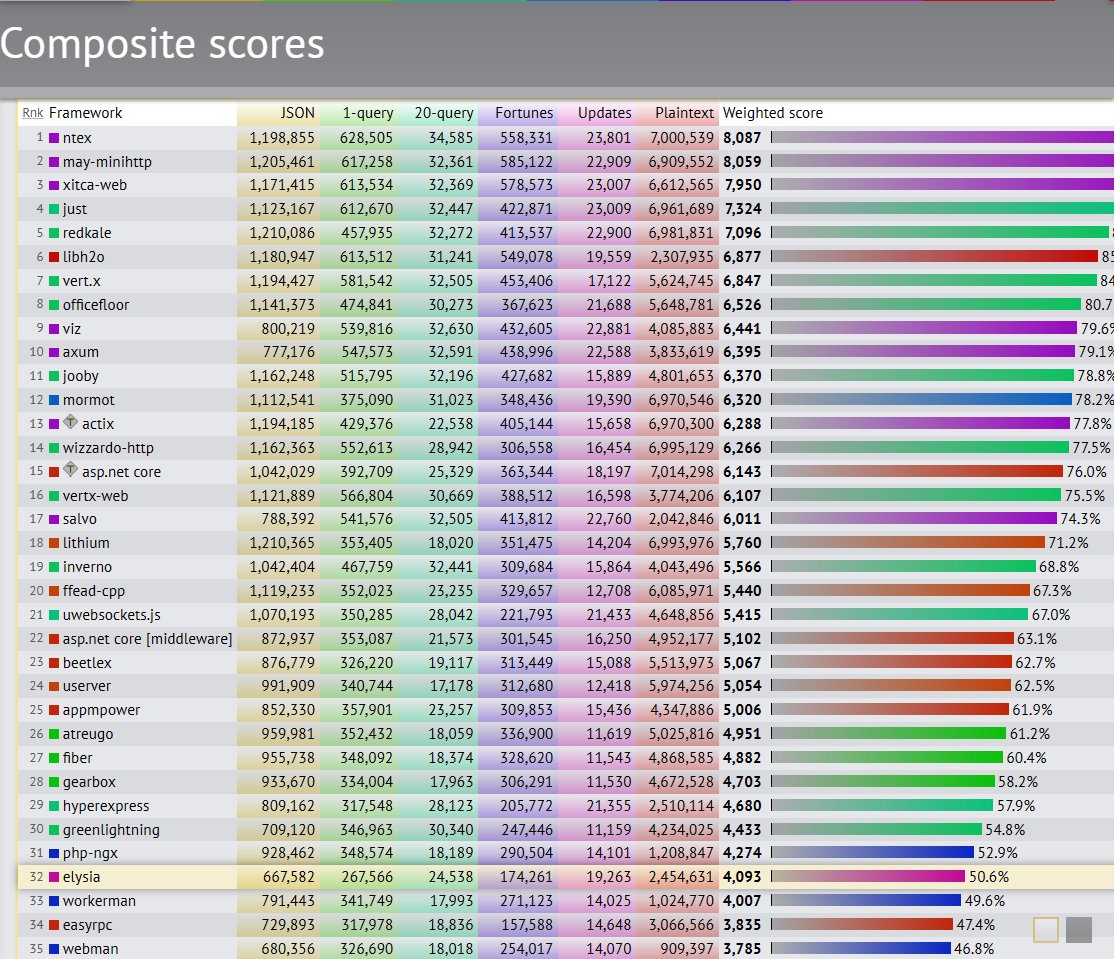
Task: Click the php-ngx score bar showing 52.9%
Action: [873, 852]
